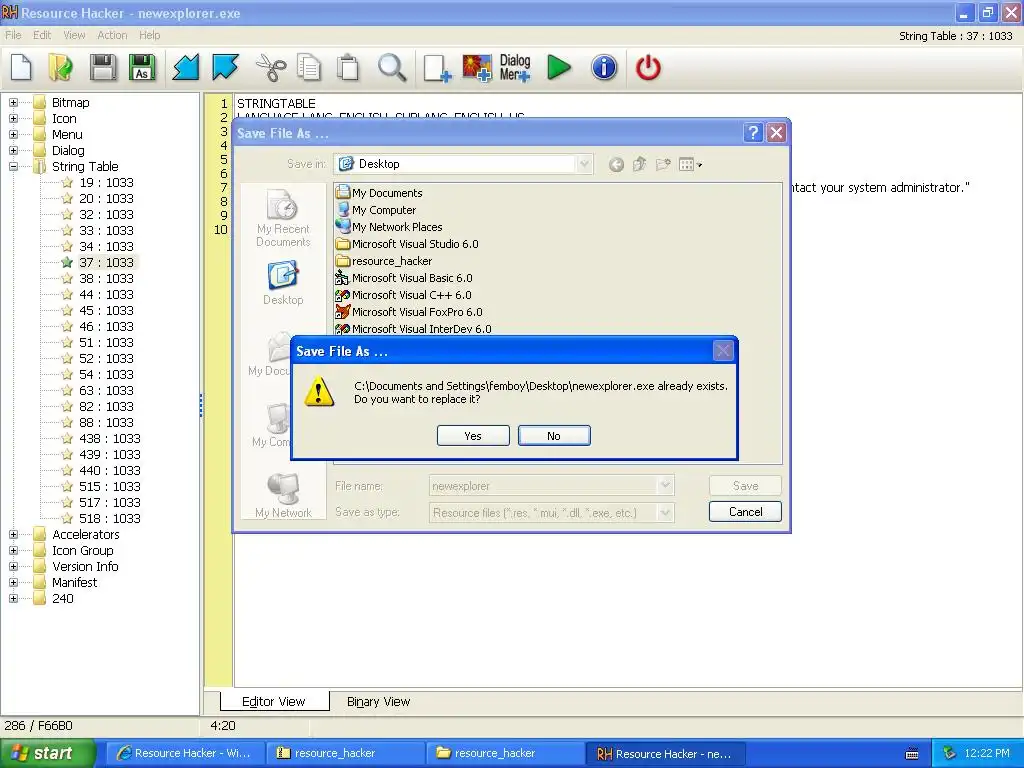Click the Add image resource icon
The height and width of the screenshot is (768, 1024).
[477, 68]
